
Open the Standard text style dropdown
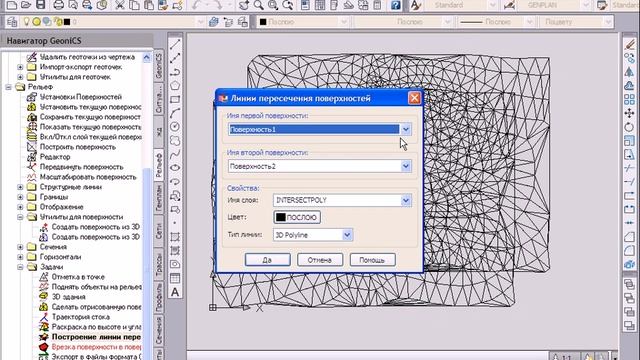493,5
